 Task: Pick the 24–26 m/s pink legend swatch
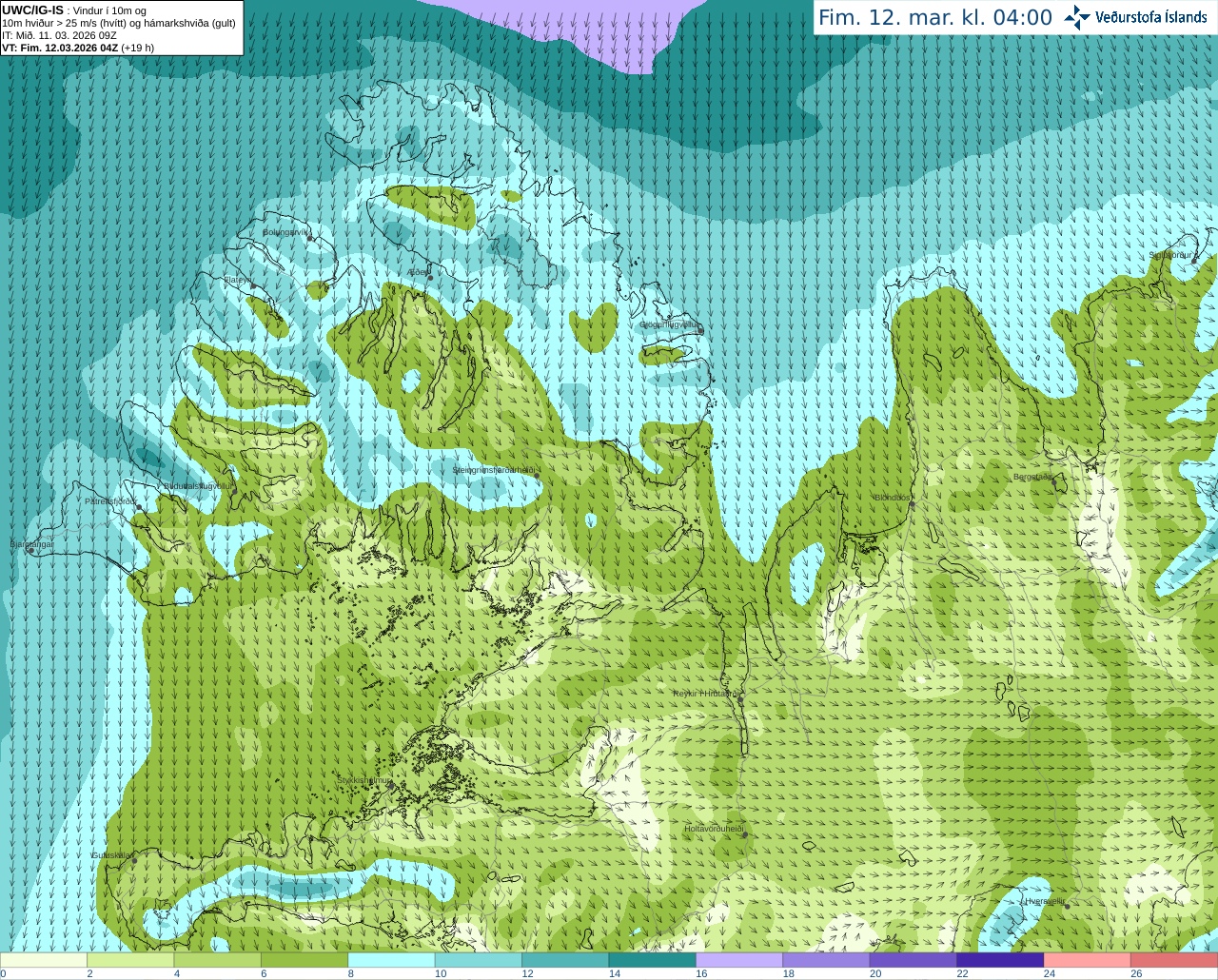(x=1088, y=960)
